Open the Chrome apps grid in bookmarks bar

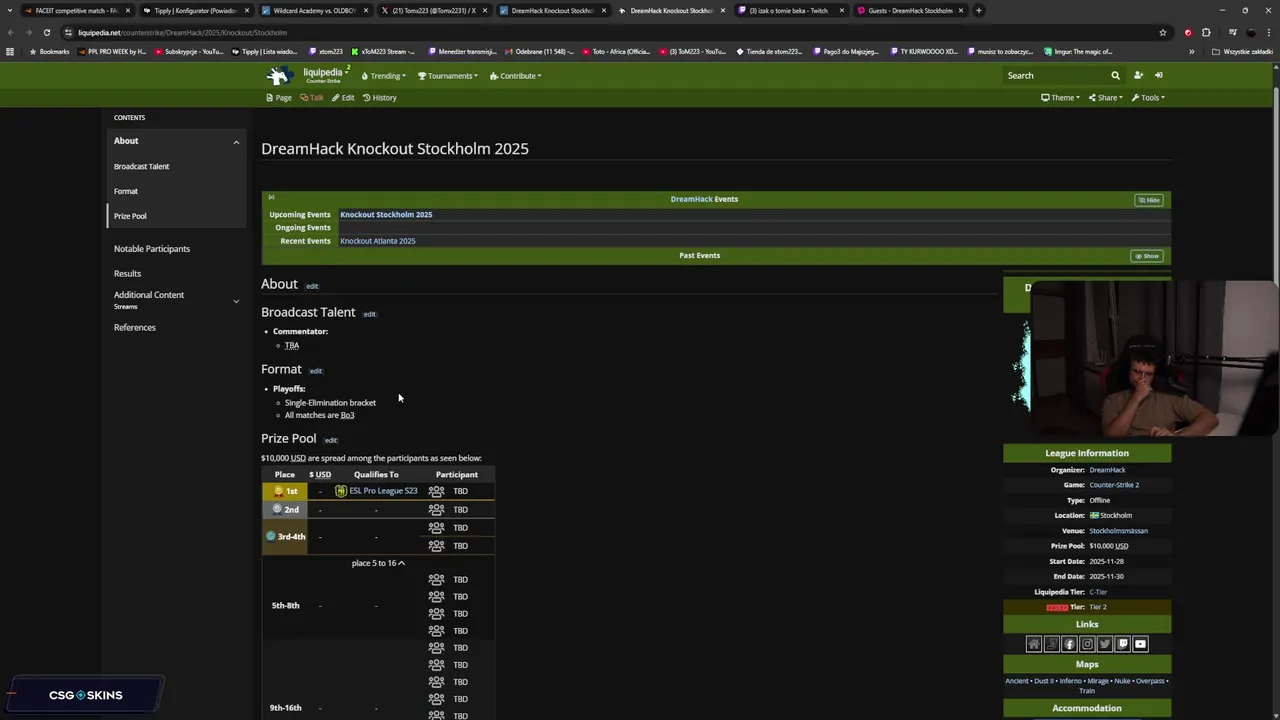point(10,51)
